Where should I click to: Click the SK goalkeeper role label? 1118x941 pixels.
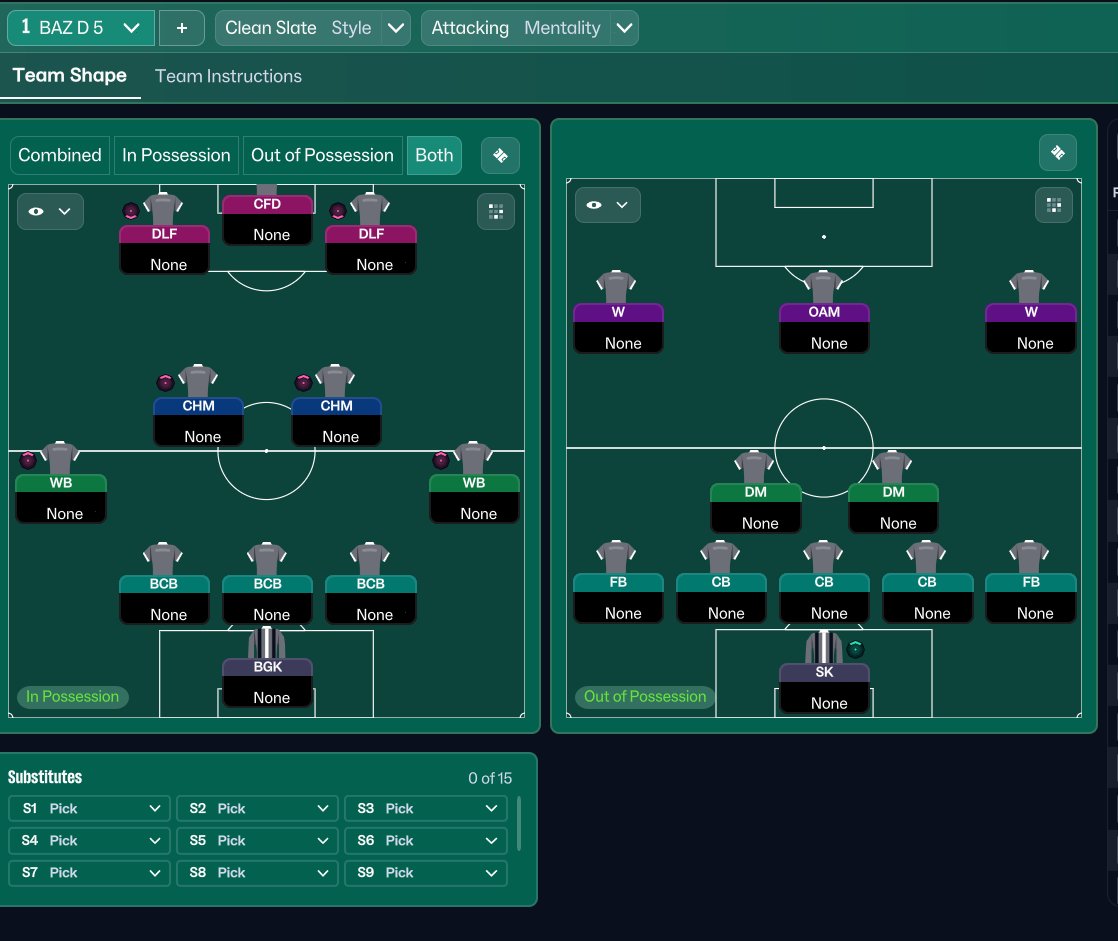click(x=824, y=672)
